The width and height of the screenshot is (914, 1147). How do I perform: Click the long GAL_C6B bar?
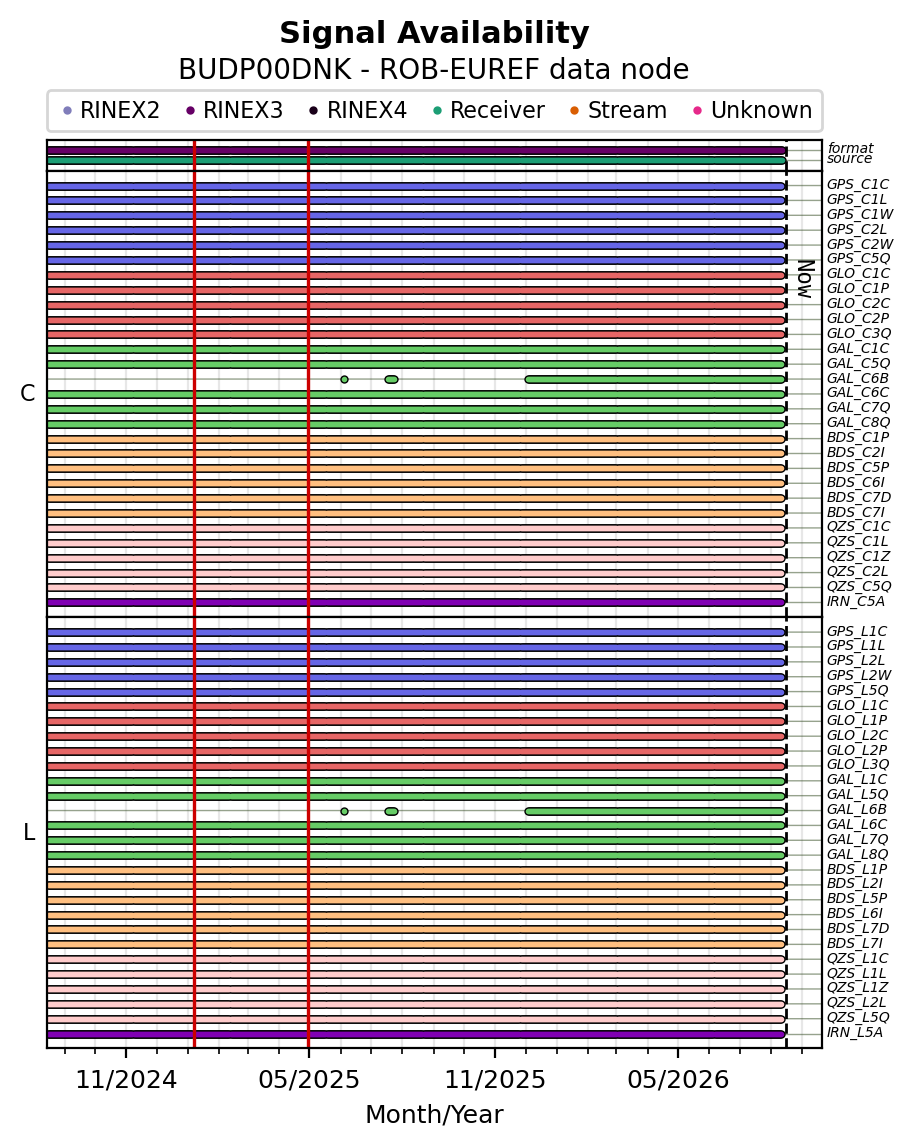[656, 379]
